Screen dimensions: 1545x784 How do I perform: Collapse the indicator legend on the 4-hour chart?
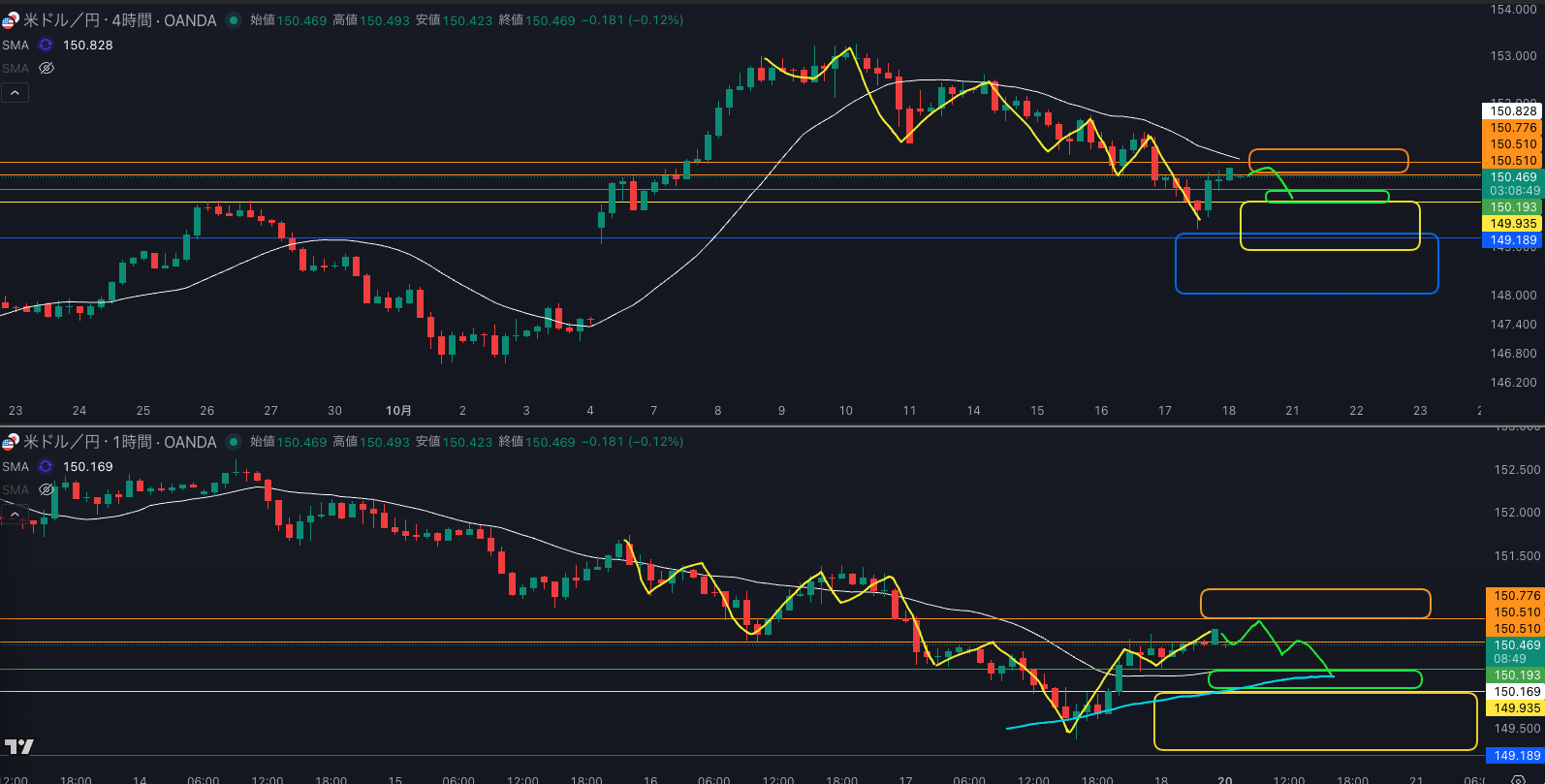tap(16, 93)
